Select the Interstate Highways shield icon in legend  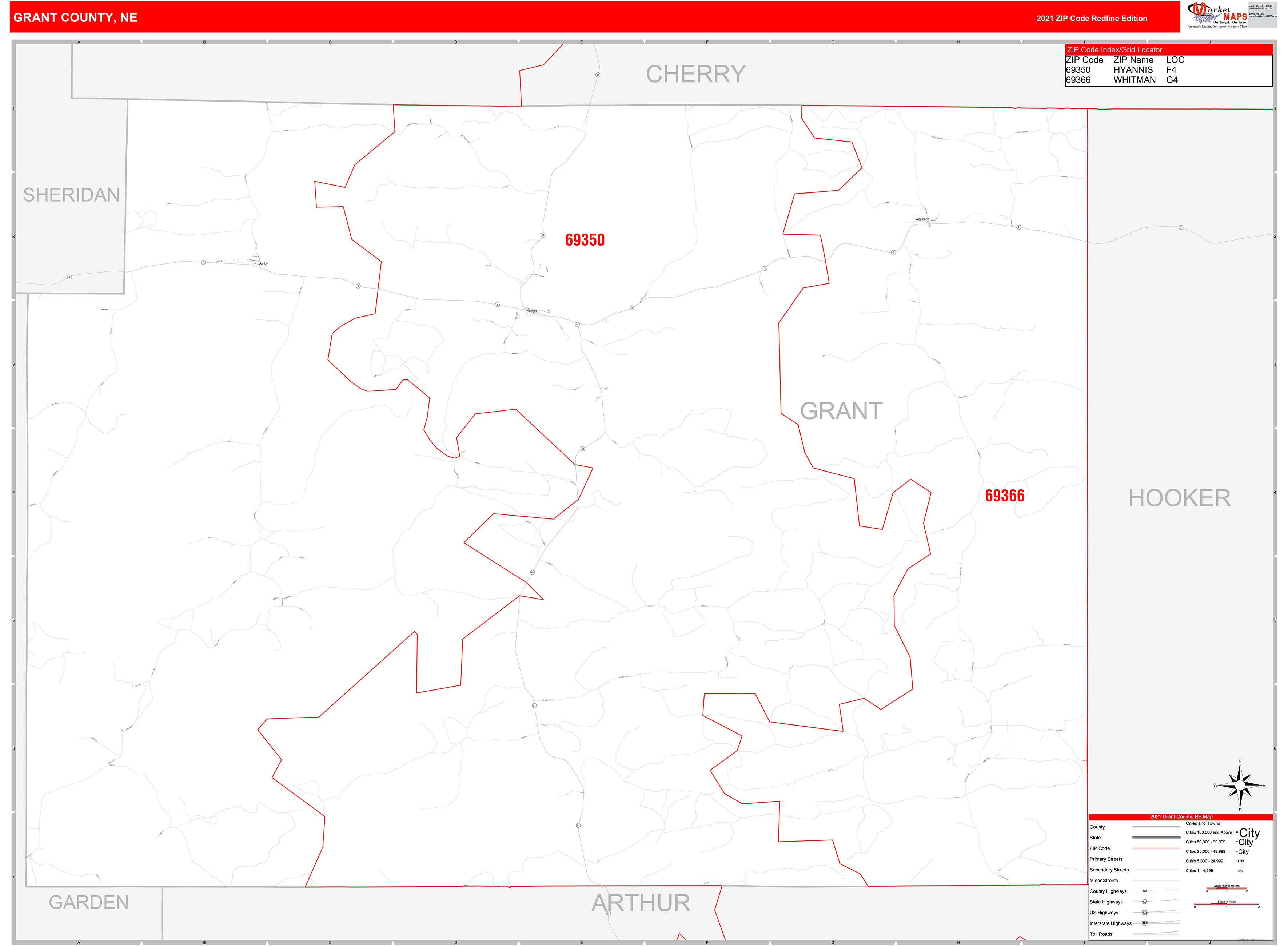1144,924
